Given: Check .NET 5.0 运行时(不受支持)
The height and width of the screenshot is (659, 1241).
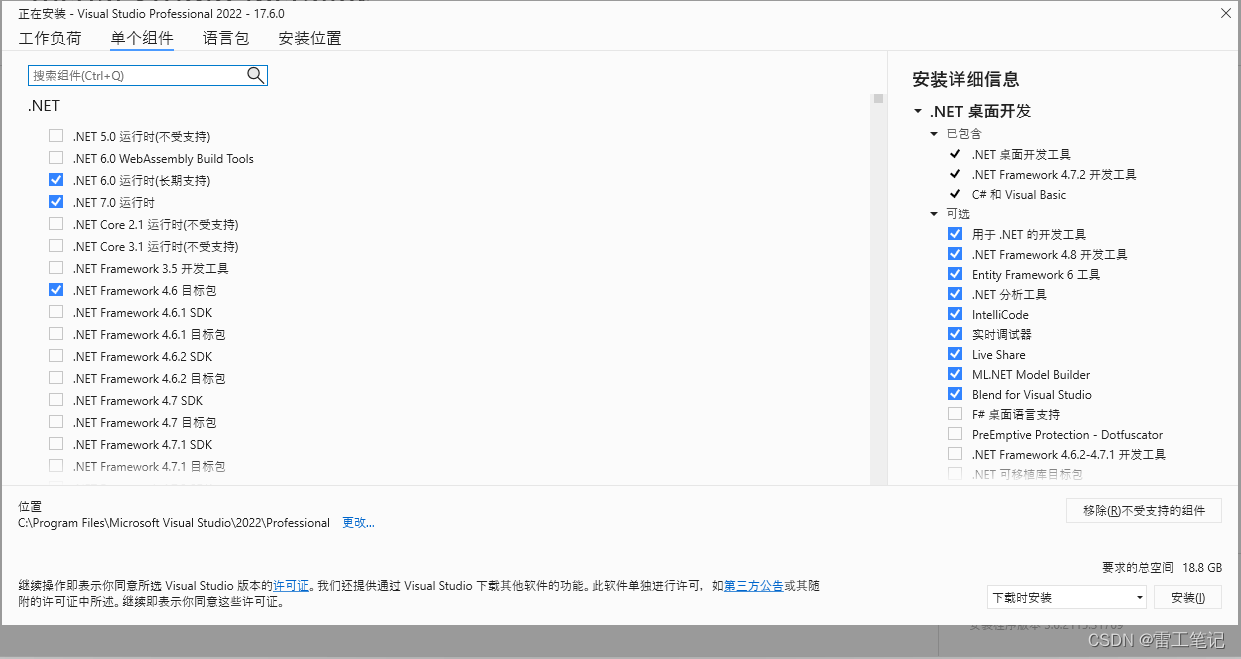Looking at the screenshot, I should 56,136.
